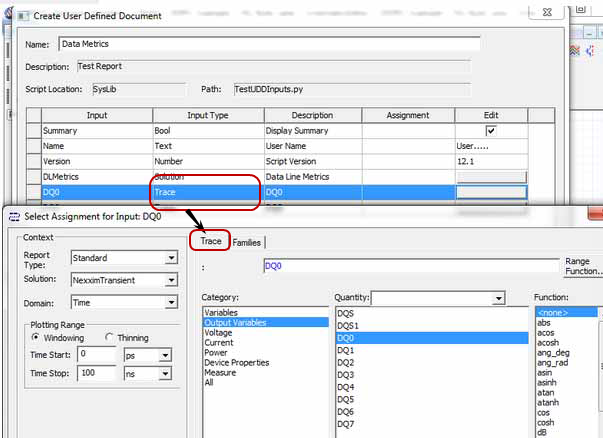Select atan in the Function list
Viewport: 603px width, 438px height.
[x=546, y=393]
